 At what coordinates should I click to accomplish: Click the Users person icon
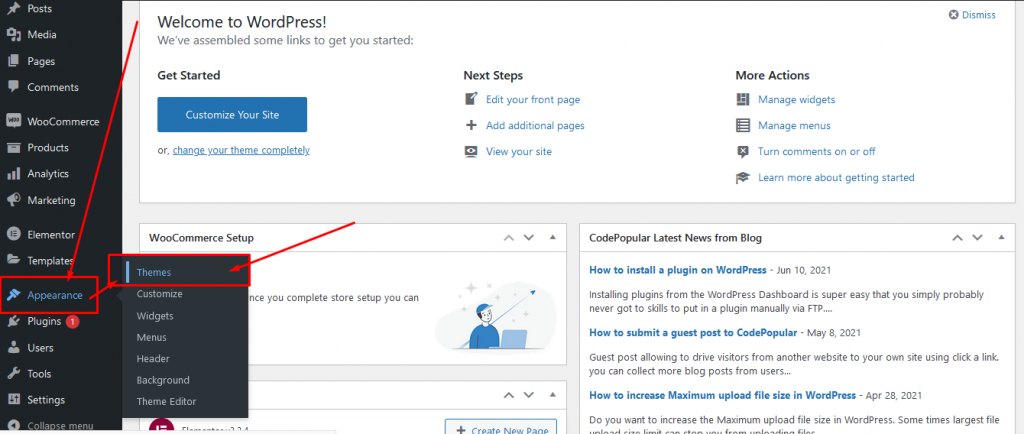pyautogui.click(x=13, y=348)
